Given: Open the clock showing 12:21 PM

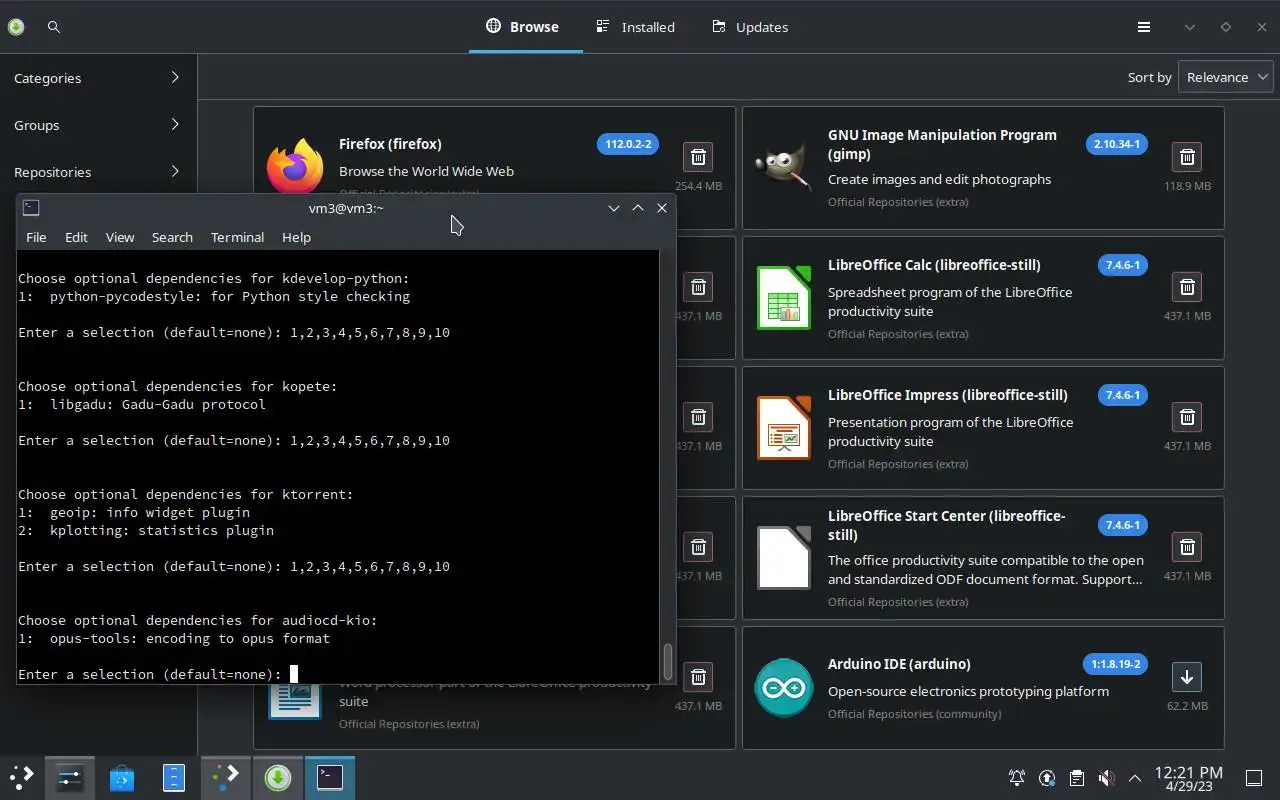Looking at the screenshot, I should [x=1189, y=778].
